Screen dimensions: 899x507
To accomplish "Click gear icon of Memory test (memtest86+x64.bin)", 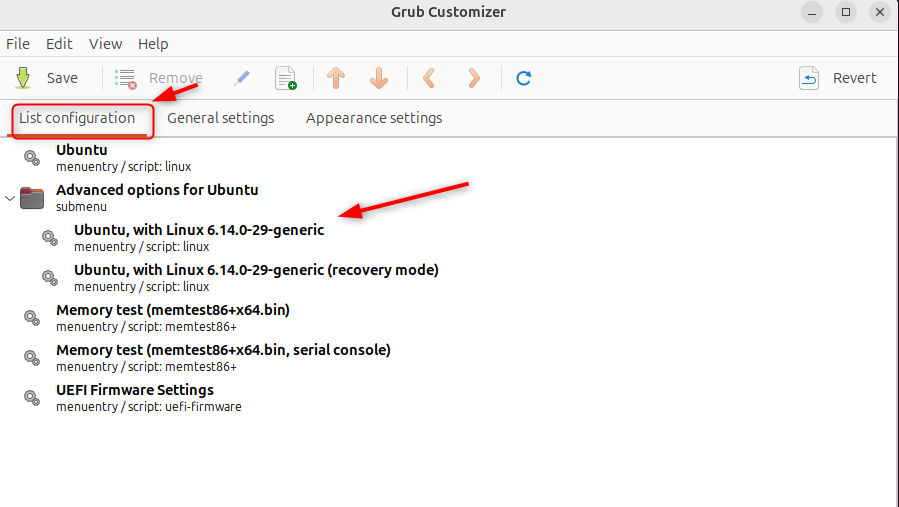I will [x=32, y=318].
